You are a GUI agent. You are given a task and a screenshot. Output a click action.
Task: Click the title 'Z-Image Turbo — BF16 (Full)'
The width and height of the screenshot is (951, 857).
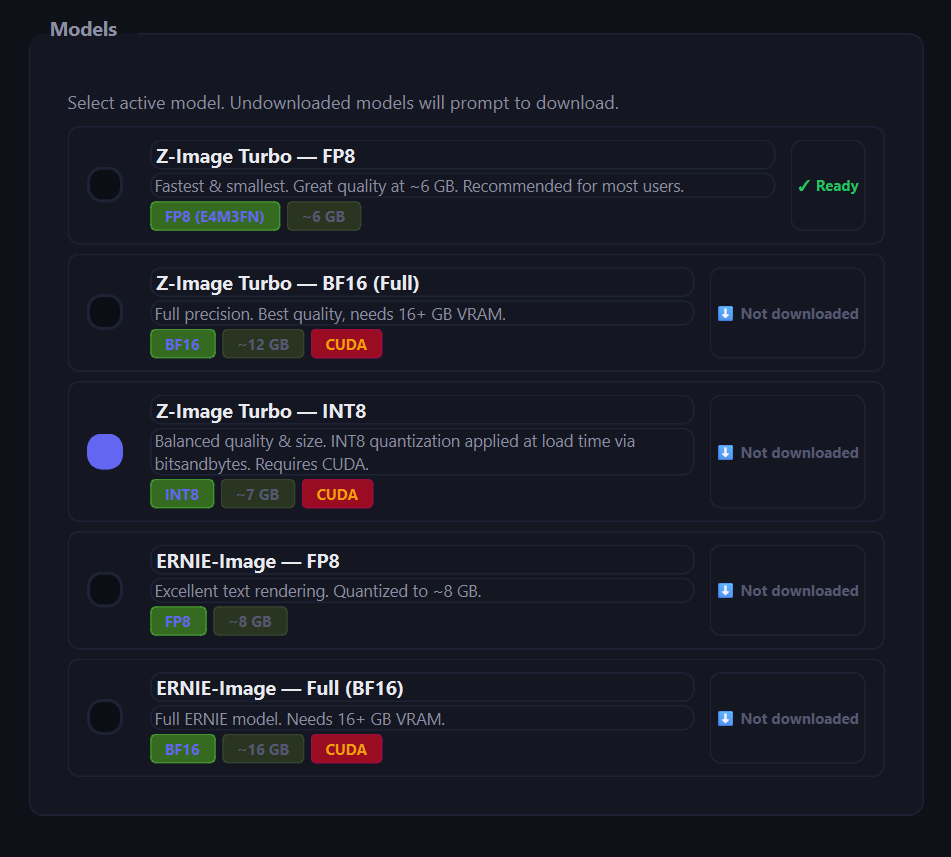(287, 283)
